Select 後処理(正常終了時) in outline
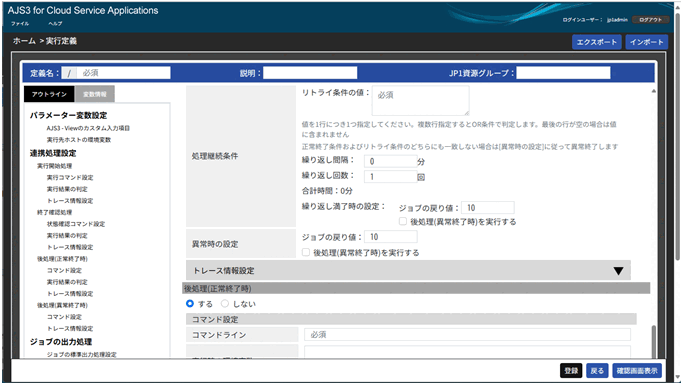Viewport: 682px width, 384px height. pos(62,259)
